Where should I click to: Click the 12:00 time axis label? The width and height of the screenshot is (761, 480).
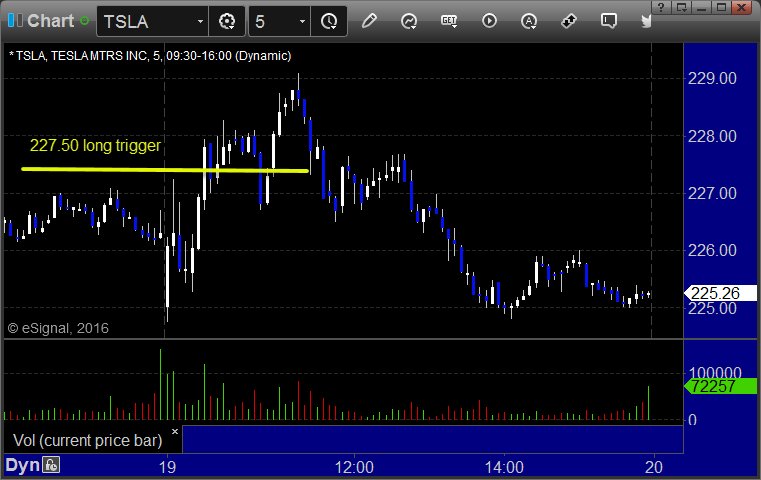point(354,467)
